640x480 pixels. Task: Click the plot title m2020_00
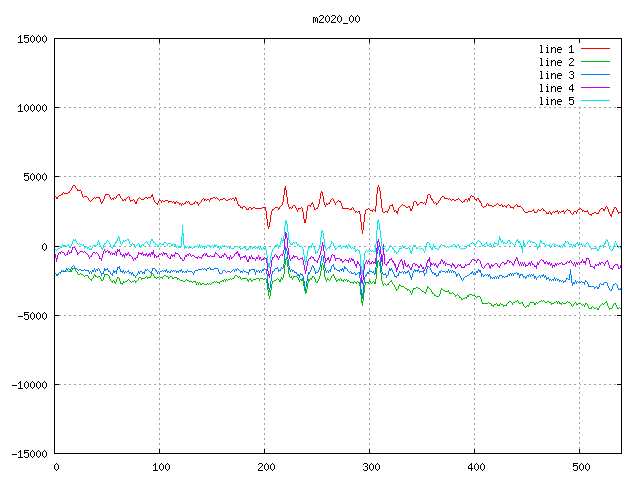click(x=335, y=19)
